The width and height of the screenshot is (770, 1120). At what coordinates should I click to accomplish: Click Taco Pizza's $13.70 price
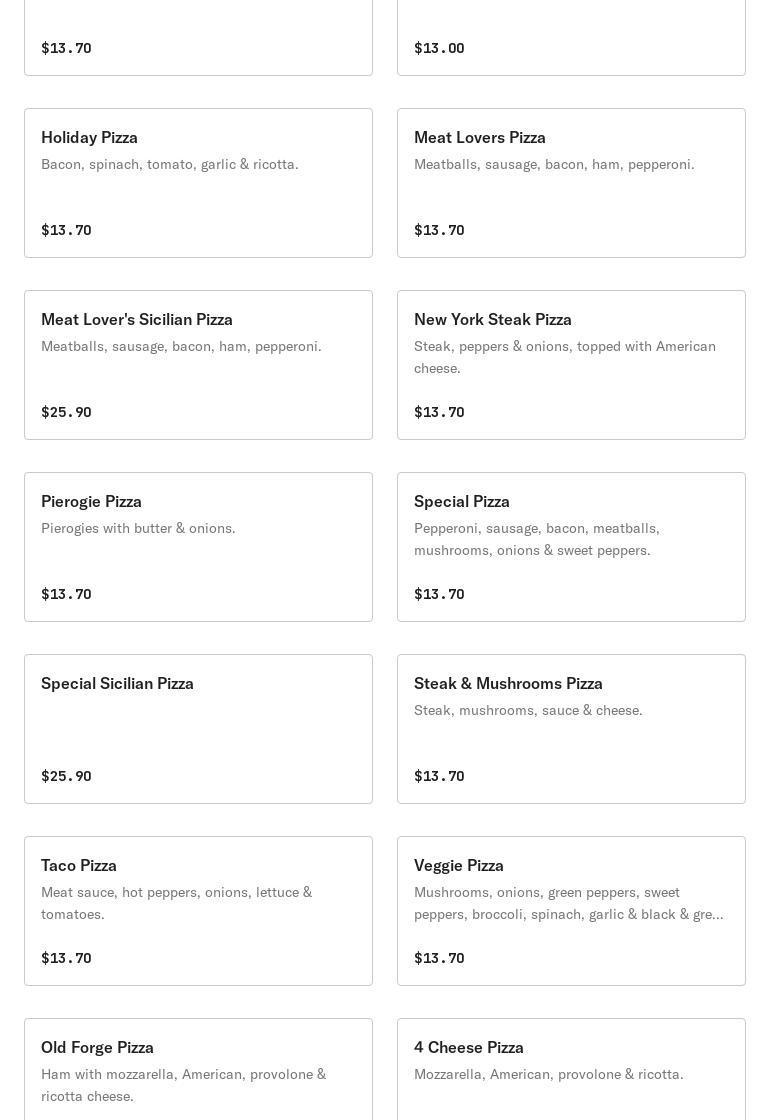coord(66,958)
